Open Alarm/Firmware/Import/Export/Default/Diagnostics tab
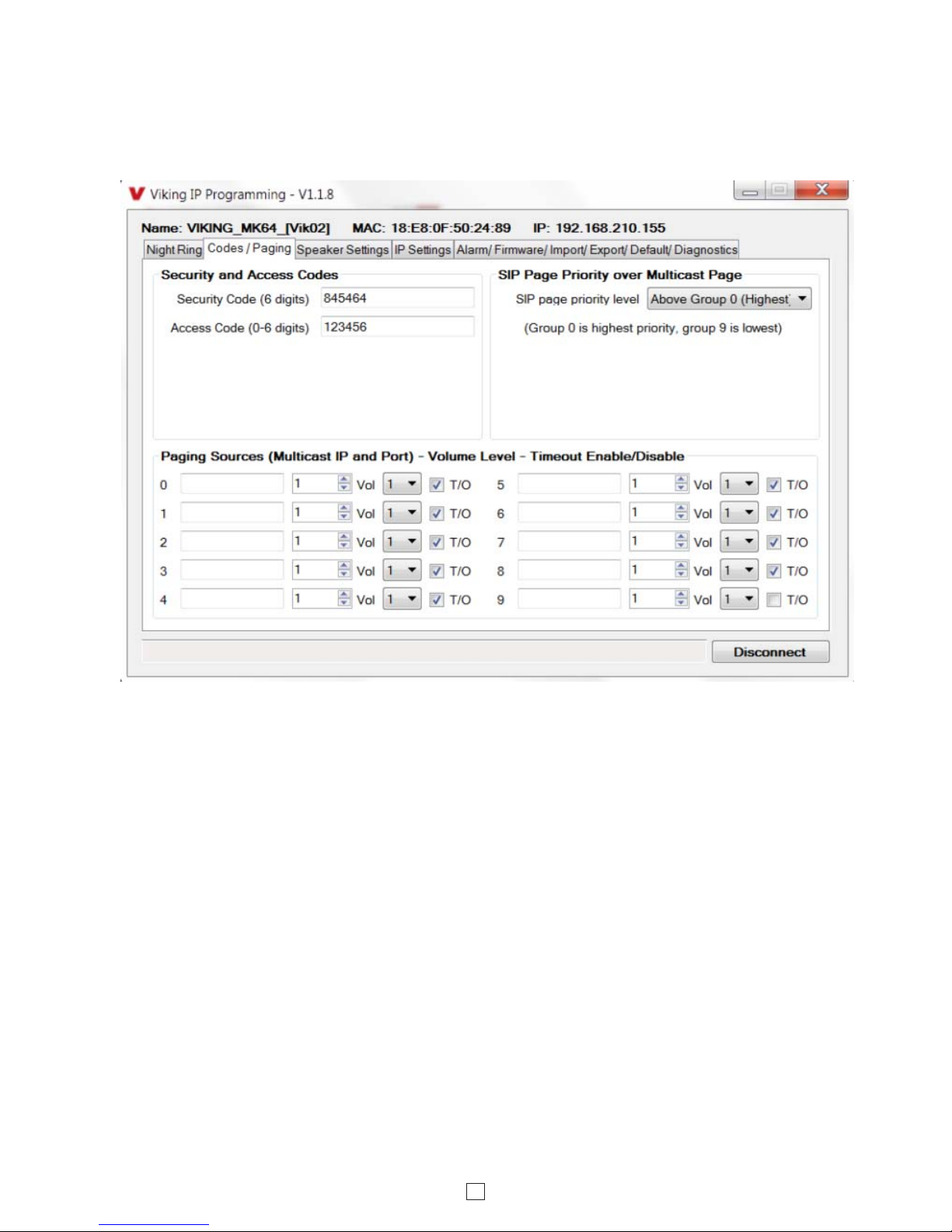Image resolution: width=952 pixels, height=1232 pixels. coord(597,250)
